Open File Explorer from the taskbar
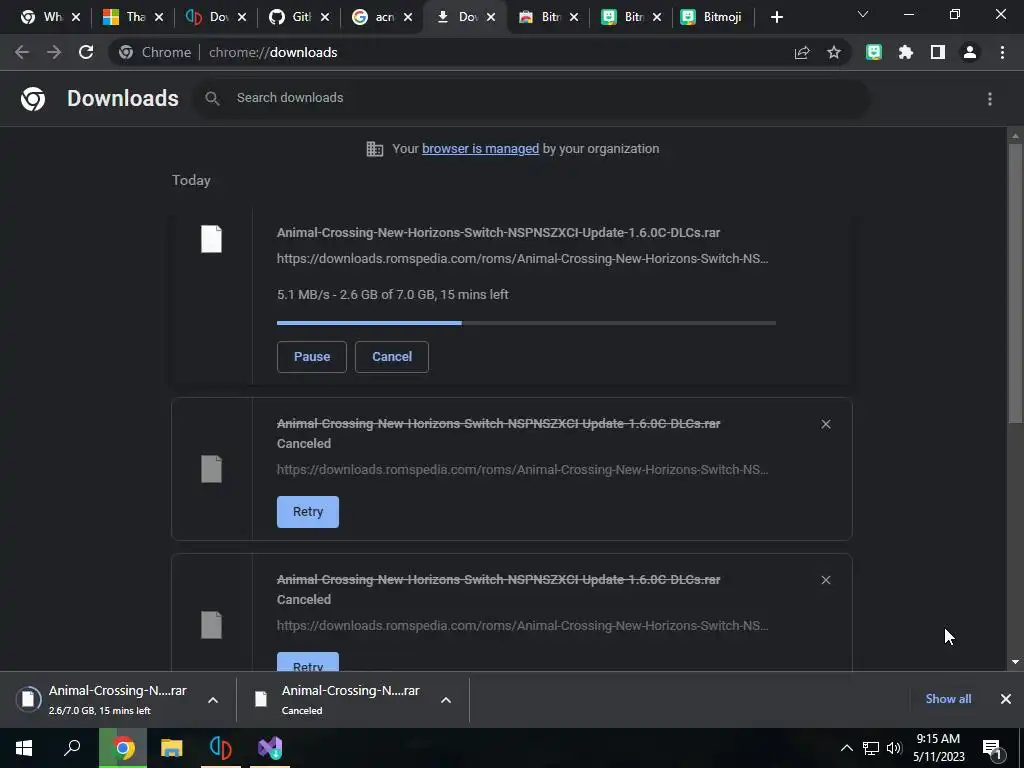1024x768 pixels. click(x=172, y=748)
